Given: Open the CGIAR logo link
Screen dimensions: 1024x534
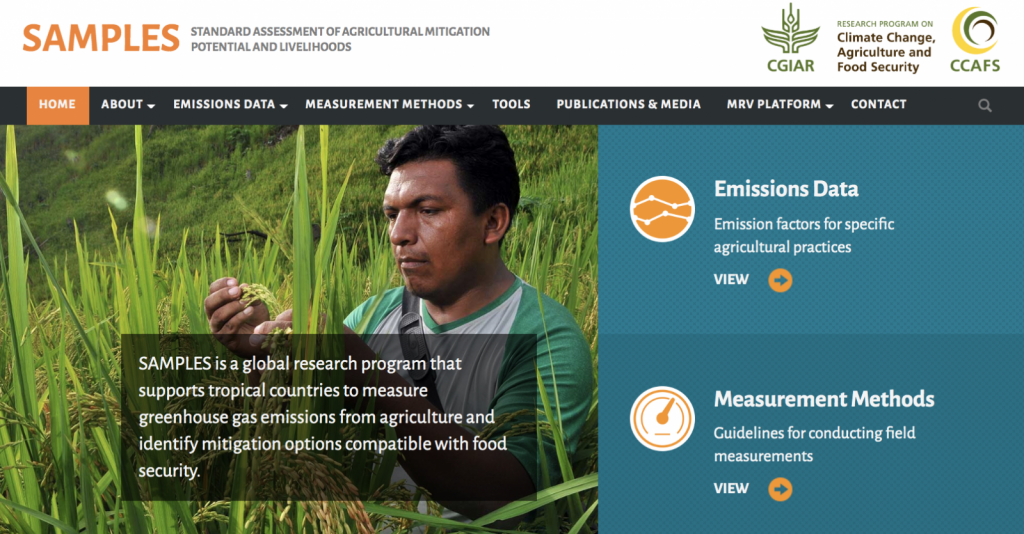Looking at the screenshot, I should pos(789,39).
